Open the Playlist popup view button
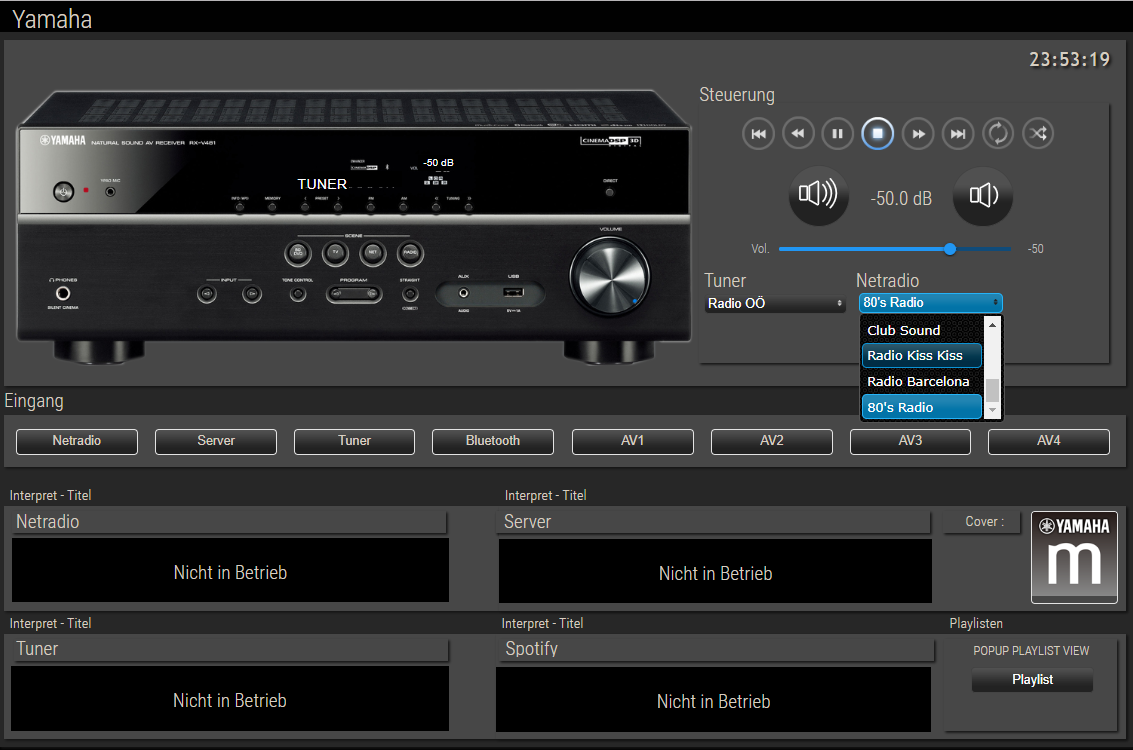This screenshot has width=1133, height=750. [x=1032, y=680]
